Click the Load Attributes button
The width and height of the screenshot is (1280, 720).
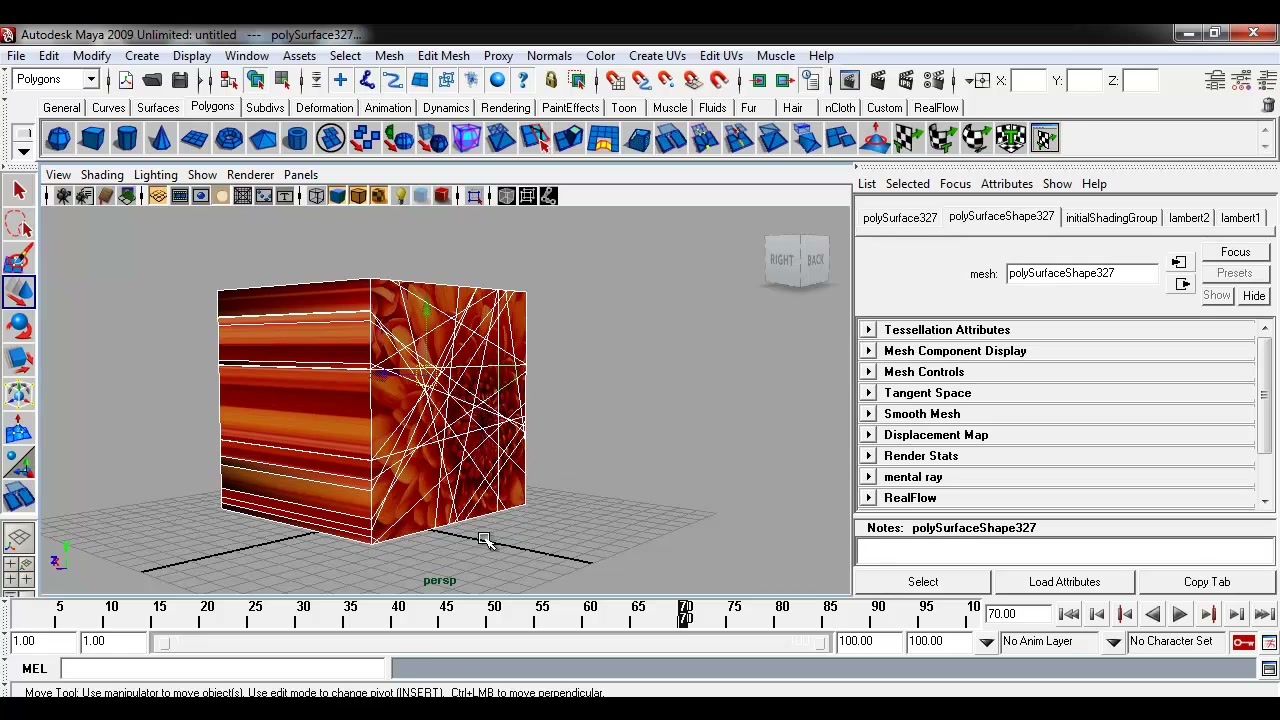1064,582
